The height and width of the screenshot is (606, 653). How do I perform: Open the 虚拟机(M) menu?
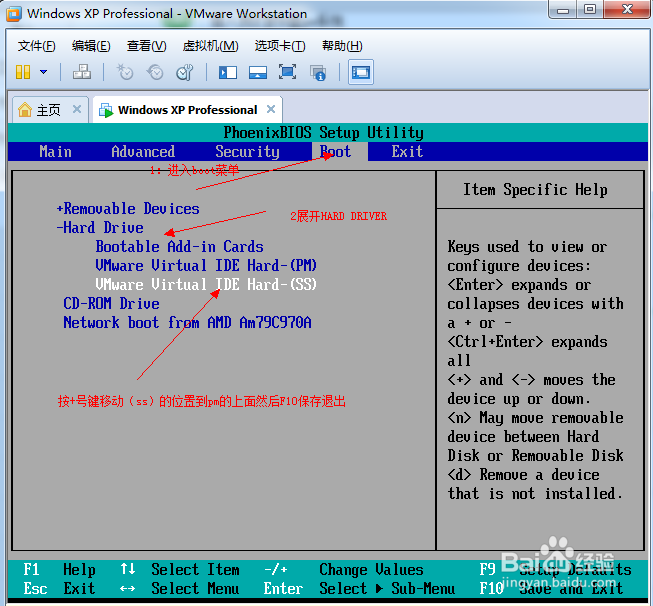pos(210,46)
